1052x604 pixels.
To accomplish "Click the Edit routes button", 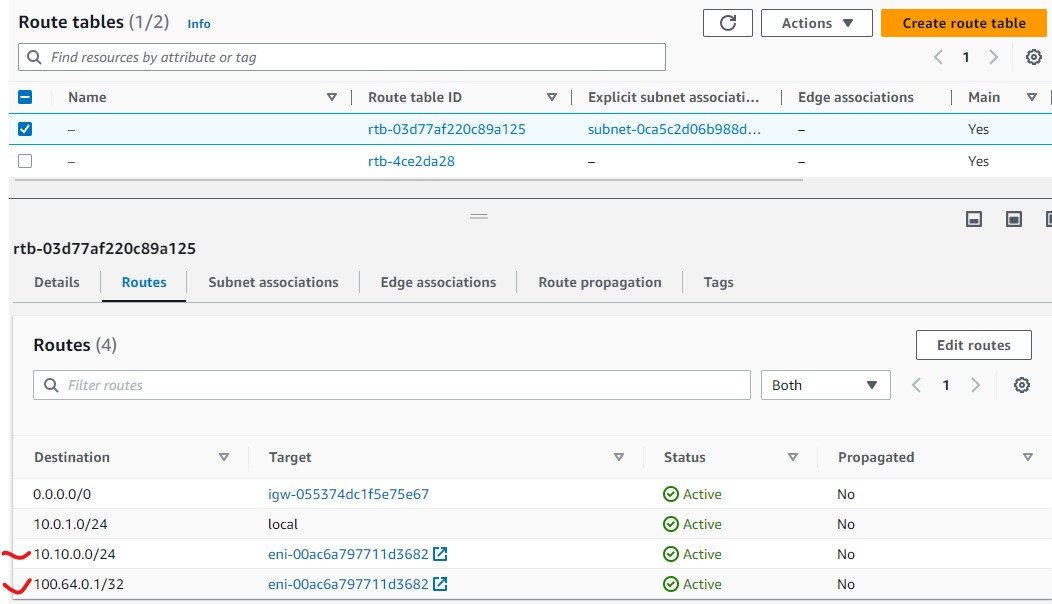I will click(973, 345).
